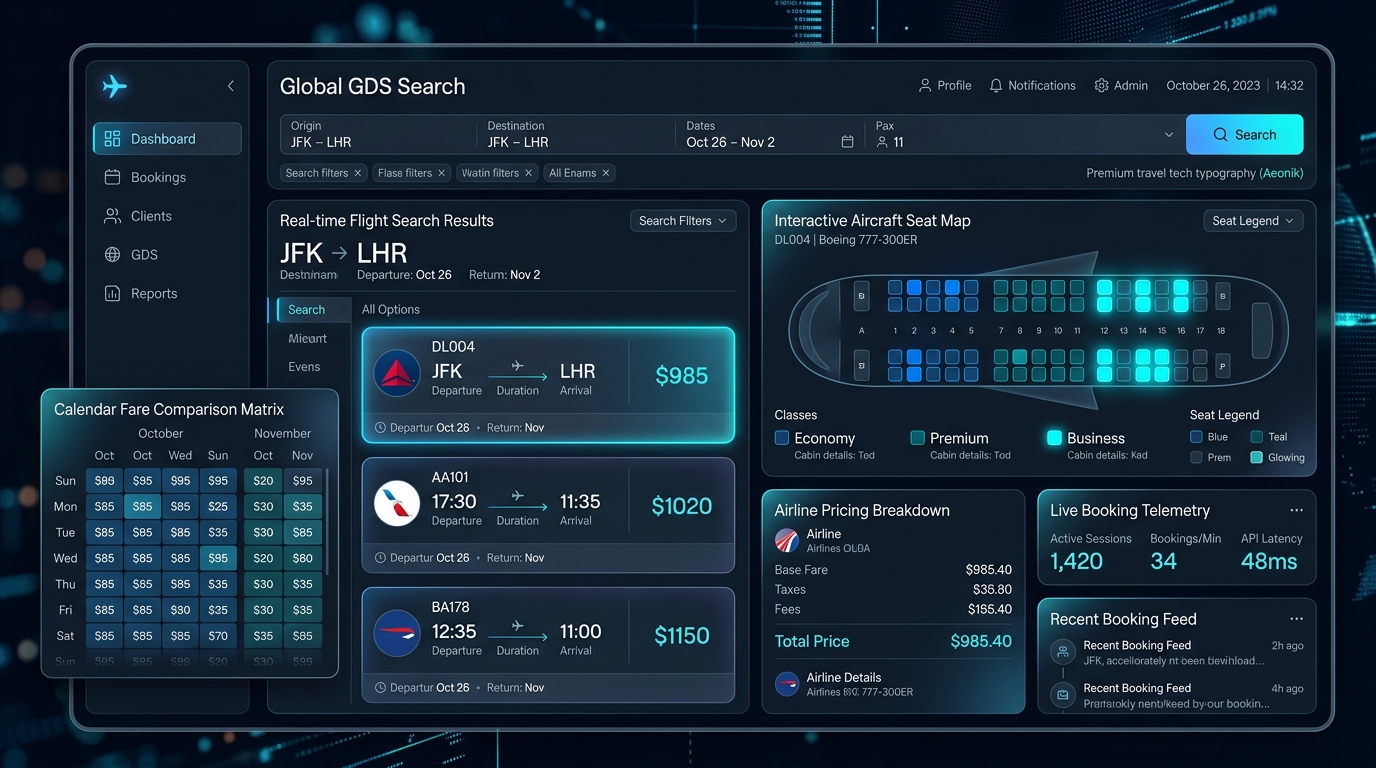Click the airplane logo in the sidebar
The height and width of the screenshot is (768, 1376).
pyautogui.click(x=115, y=86)
